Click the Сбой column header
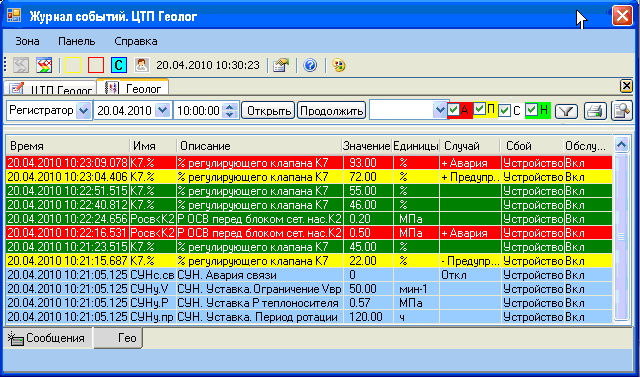The width and height of the screenshot is (640, 377). (x=532, y=146)
